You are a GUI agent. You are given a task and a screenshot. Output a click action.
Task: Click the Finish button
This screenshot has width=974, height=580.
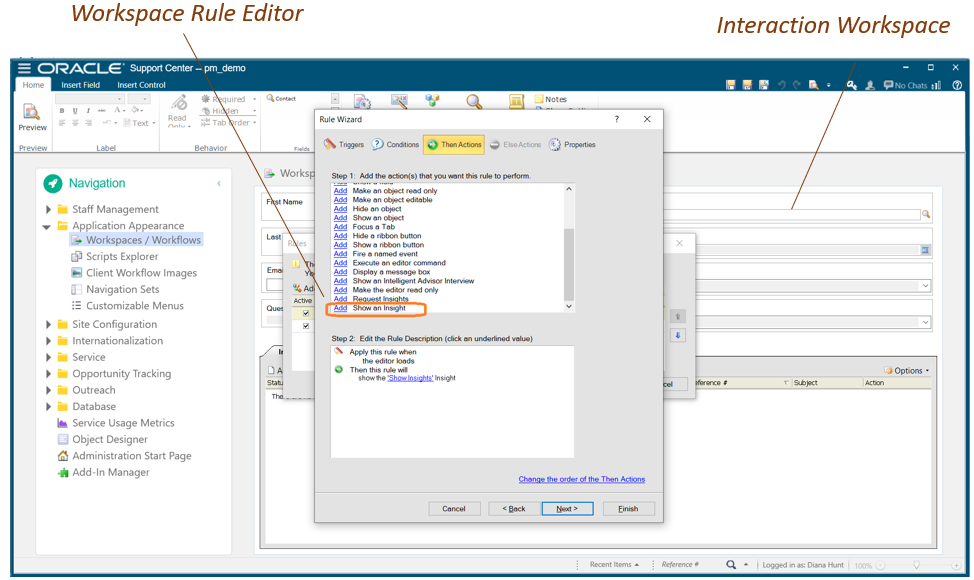click(628, 509)
